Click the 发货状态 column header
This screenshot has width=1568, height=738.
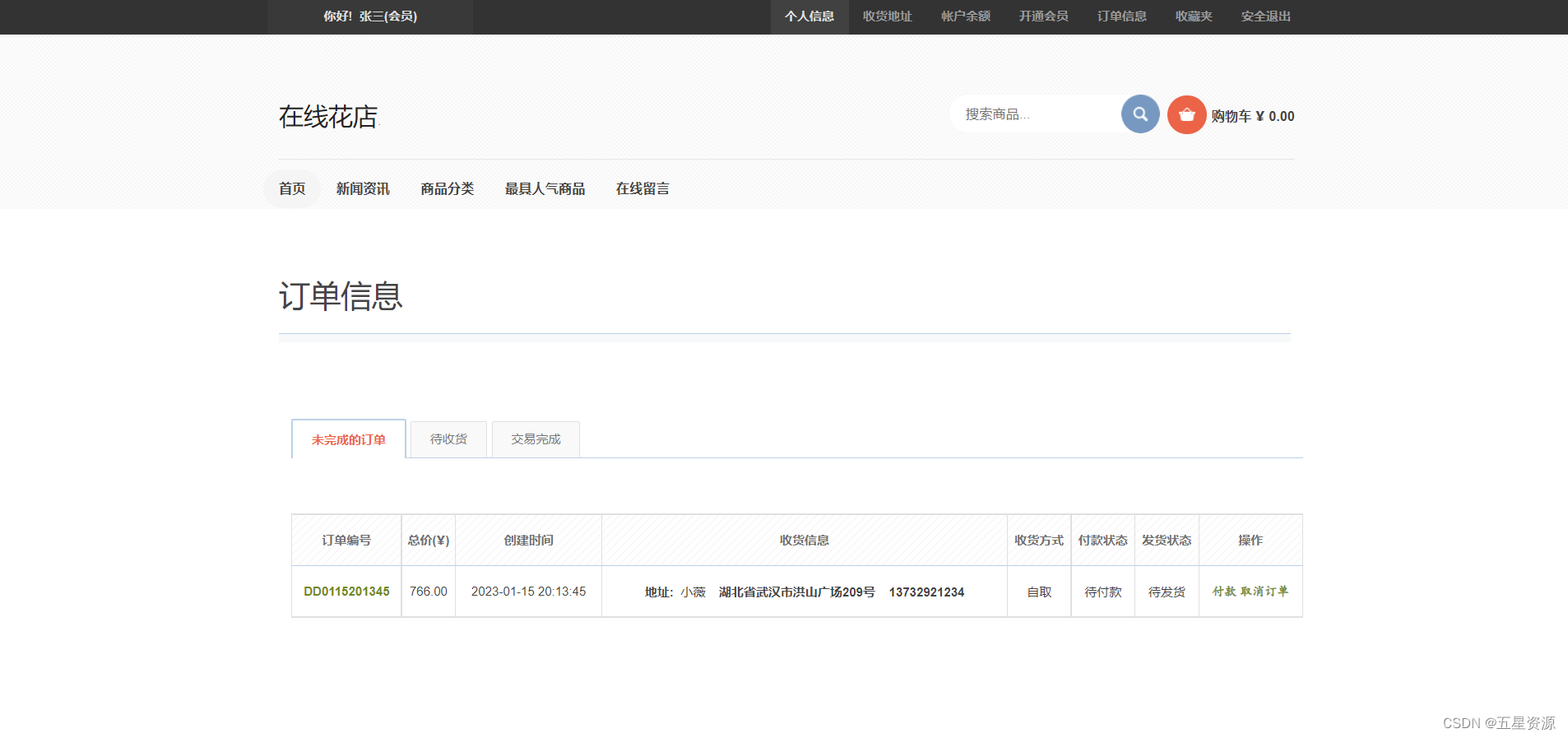coord(1167,541)
